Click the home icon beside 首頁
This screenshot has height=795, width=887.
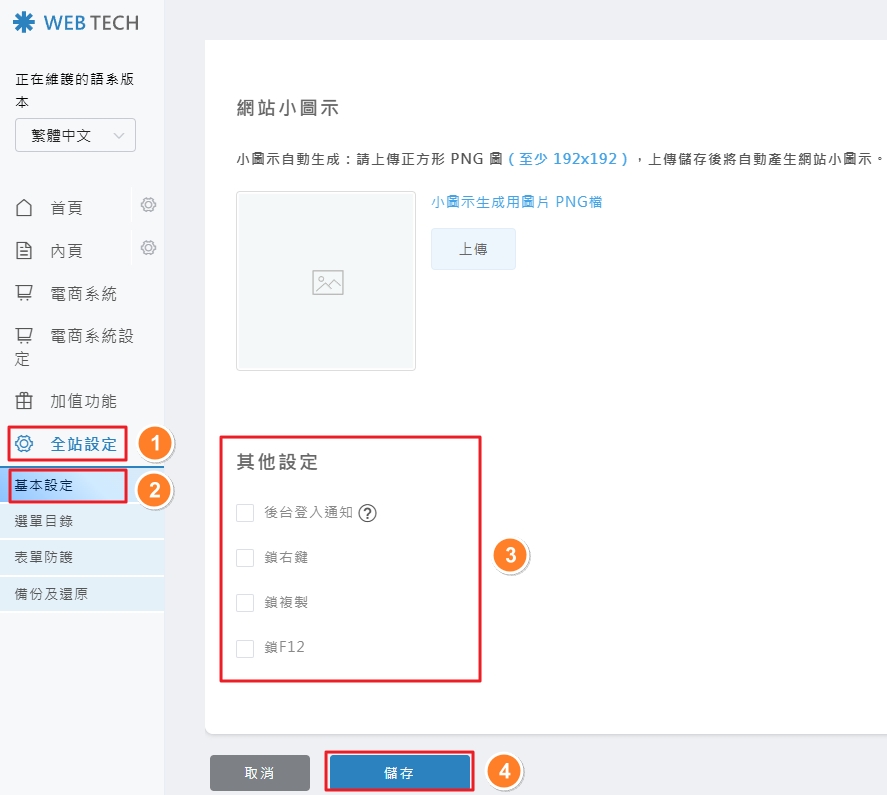[24, 206]
